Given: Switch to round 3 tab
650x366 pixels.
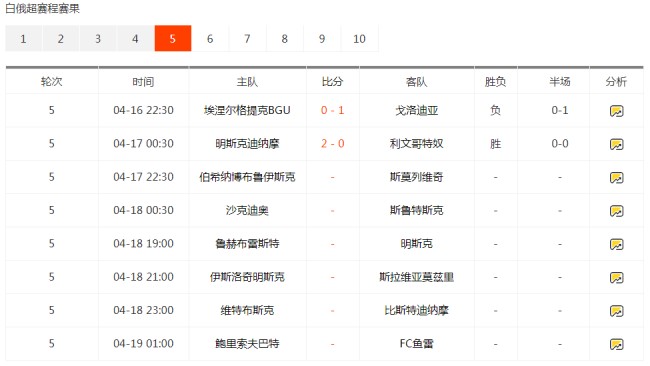Looking at the screenshot, I should (98, 39).
